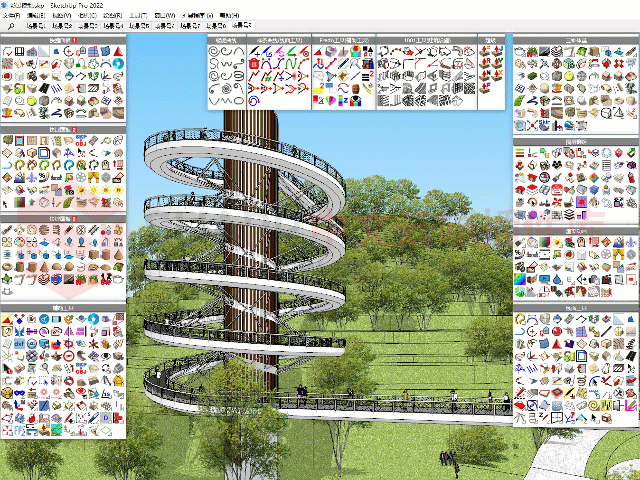Select the first spiral curve icon
640x480 pixels.
coord(215,52)
